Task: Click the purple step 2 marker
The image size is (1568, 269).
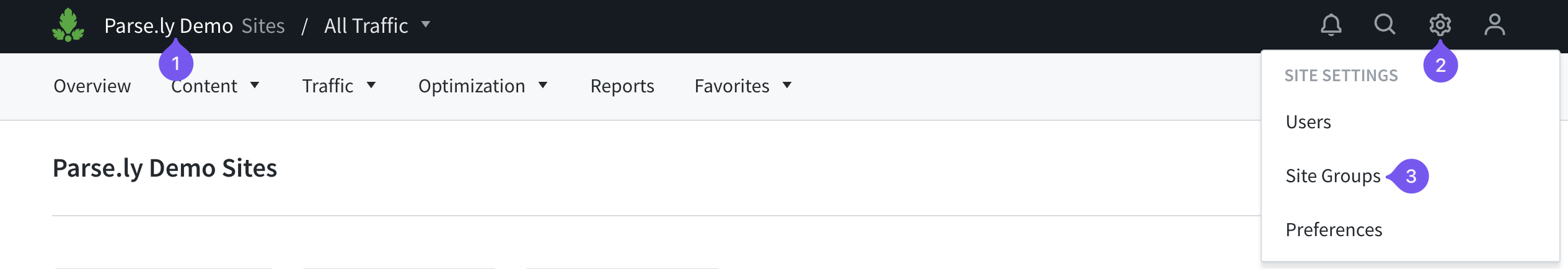Action: coord(1440,65)
